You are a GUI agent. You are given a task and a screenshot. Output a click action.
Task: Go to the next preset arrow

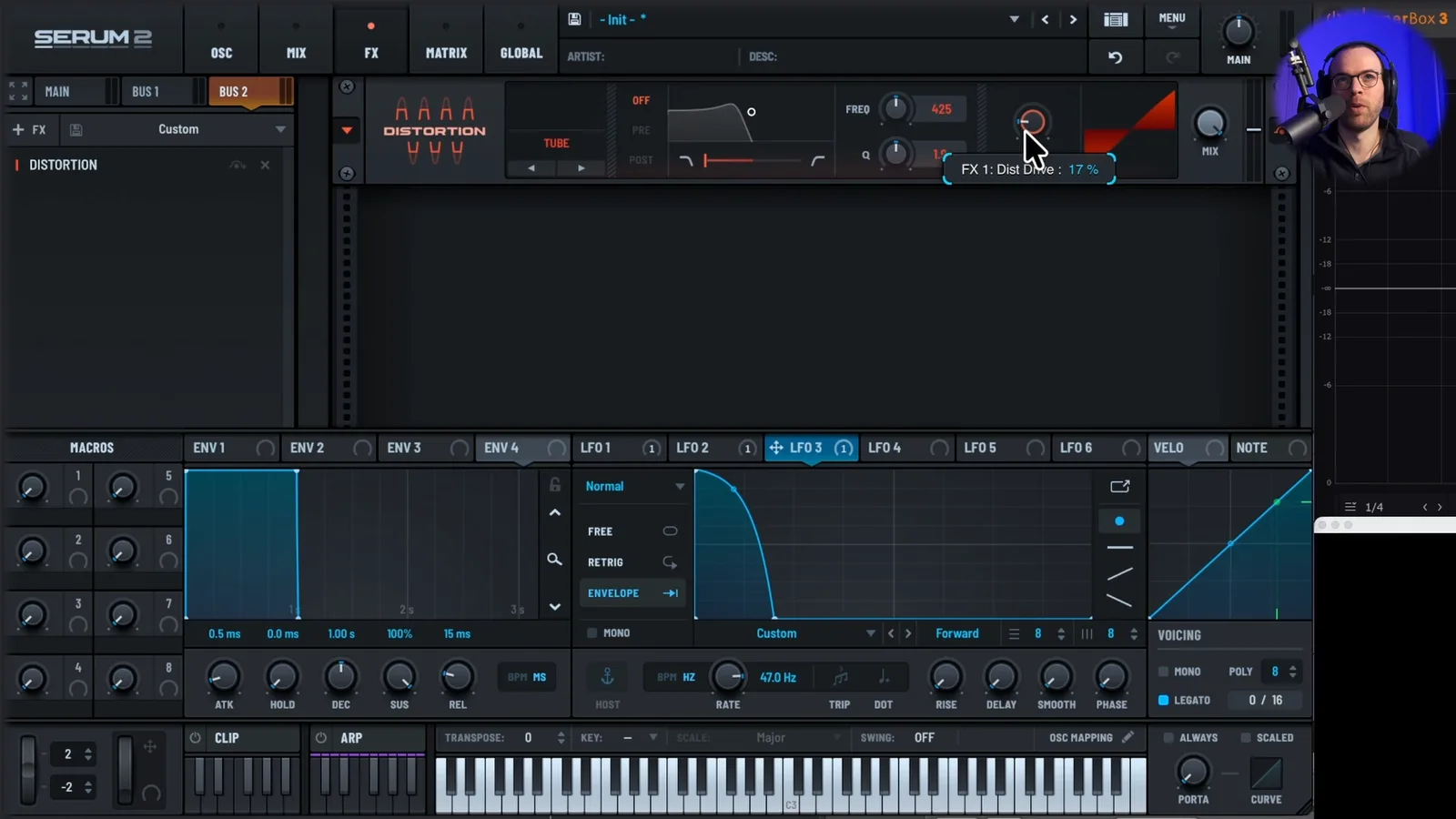(x=1073, y=19)
